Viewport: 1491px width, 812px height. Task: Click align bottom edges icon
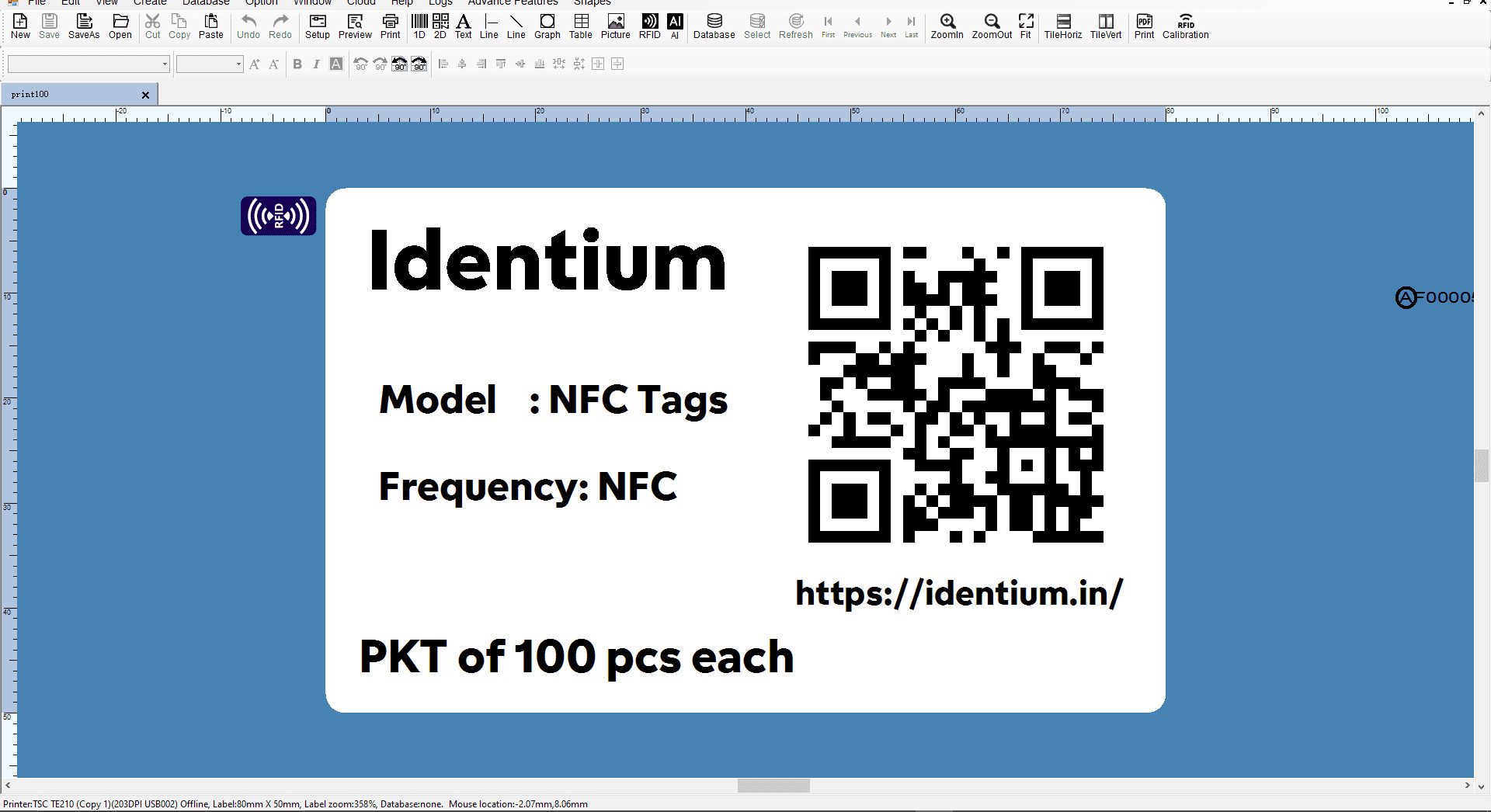pyautogui.click(x=540, y=64)
